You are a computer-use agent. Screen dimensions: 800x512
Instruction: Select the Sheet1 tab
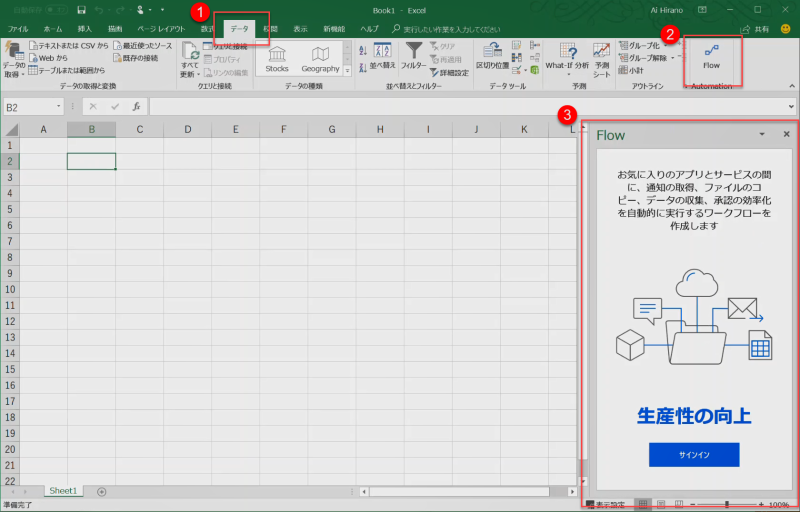pos(63,491)
